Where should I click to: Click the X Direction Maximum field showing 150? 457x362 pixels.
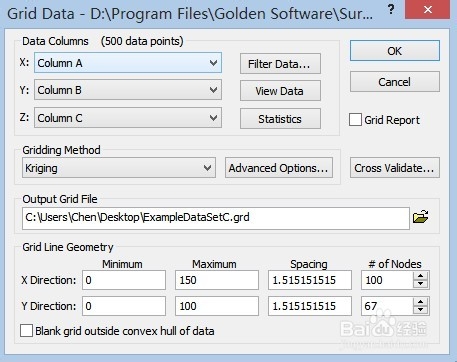coord(217,280)
